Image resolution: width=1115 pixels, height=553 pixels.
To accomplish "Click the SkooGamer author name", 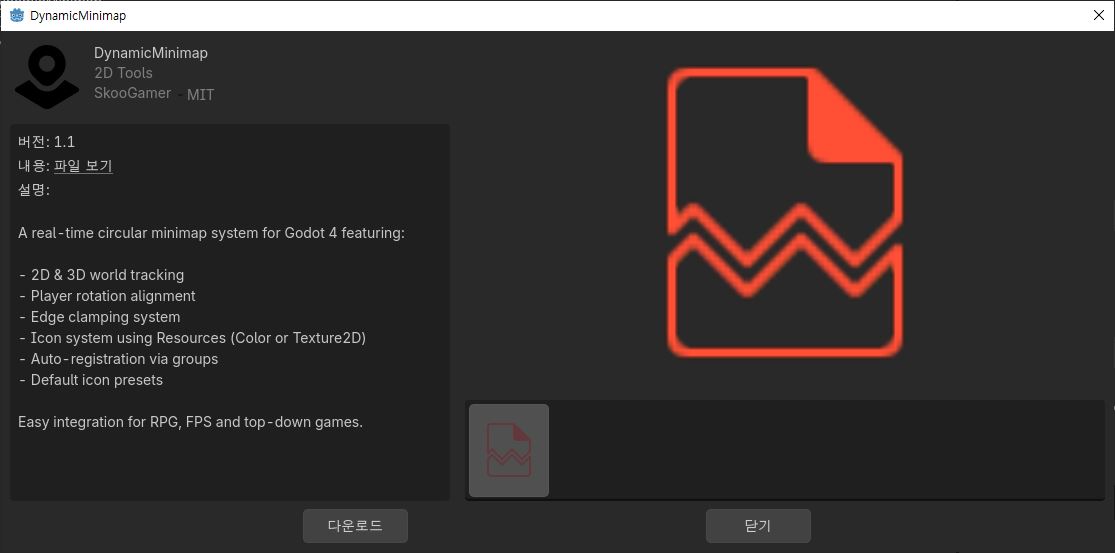I will pos(132,93).
